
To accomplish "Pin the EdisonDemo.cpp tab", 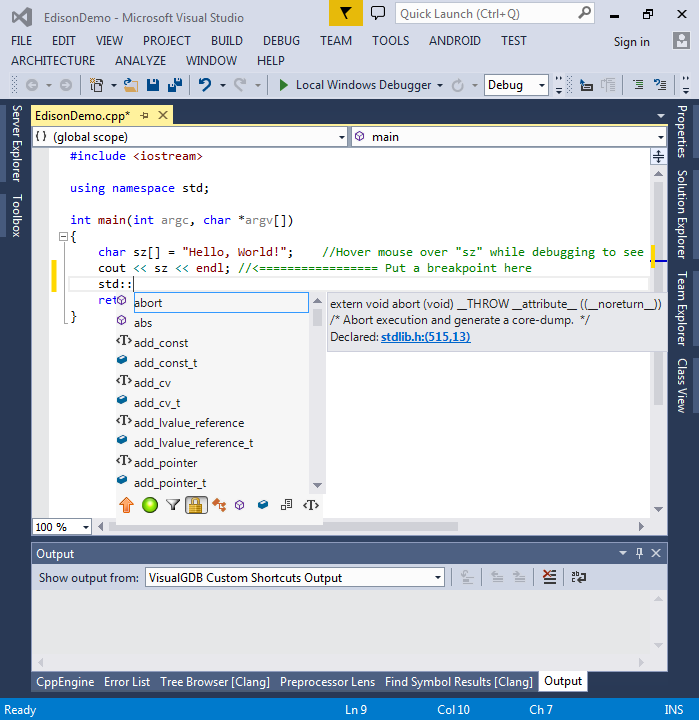I will click(144, 116).
